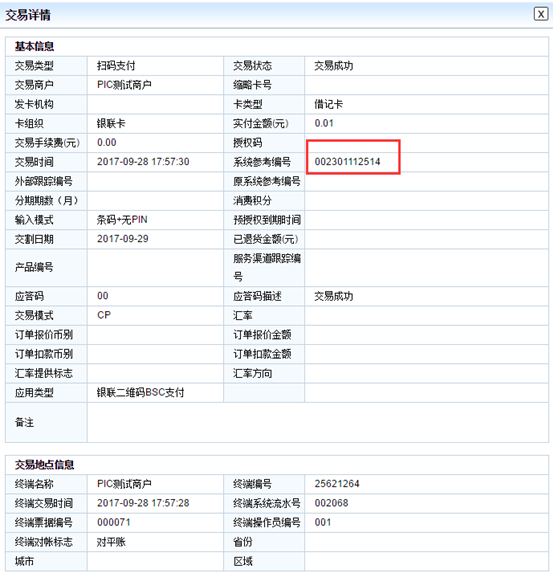The height and width of the screenshot is (572, 553).
Task: Select the 终端票据编号 value 000071
Action: (113, 522)
